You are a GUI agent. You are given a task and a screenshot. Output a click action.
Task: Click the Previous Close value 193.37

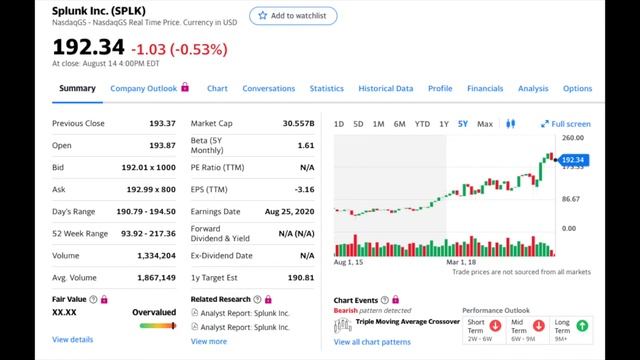[162, 123]
